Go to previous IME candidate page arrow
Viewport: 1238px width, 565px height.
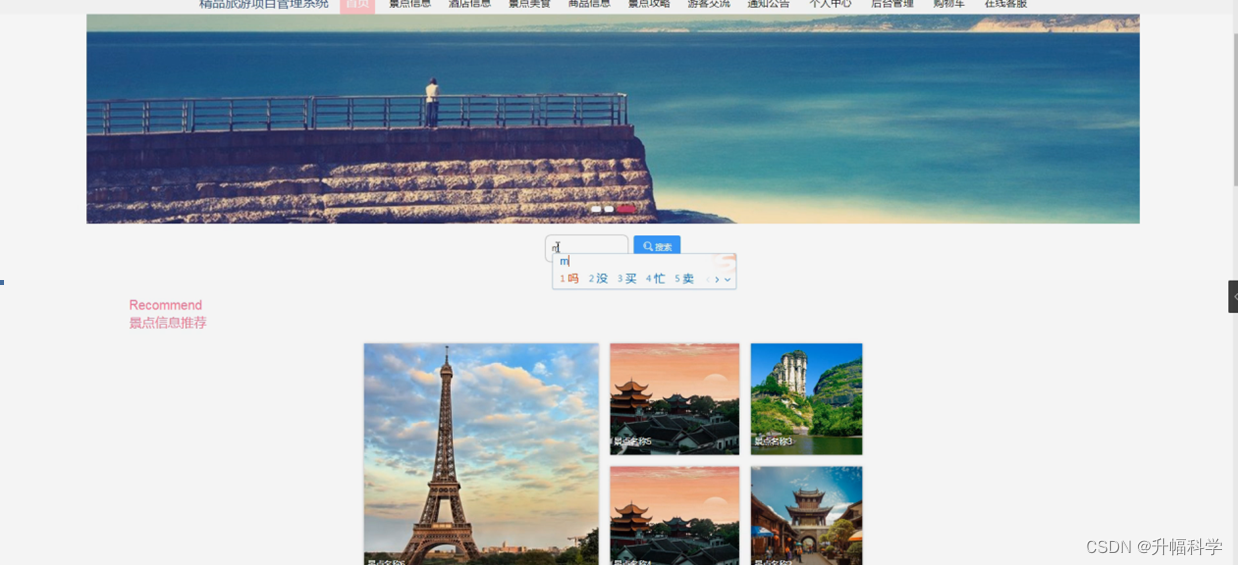point(708,280)
